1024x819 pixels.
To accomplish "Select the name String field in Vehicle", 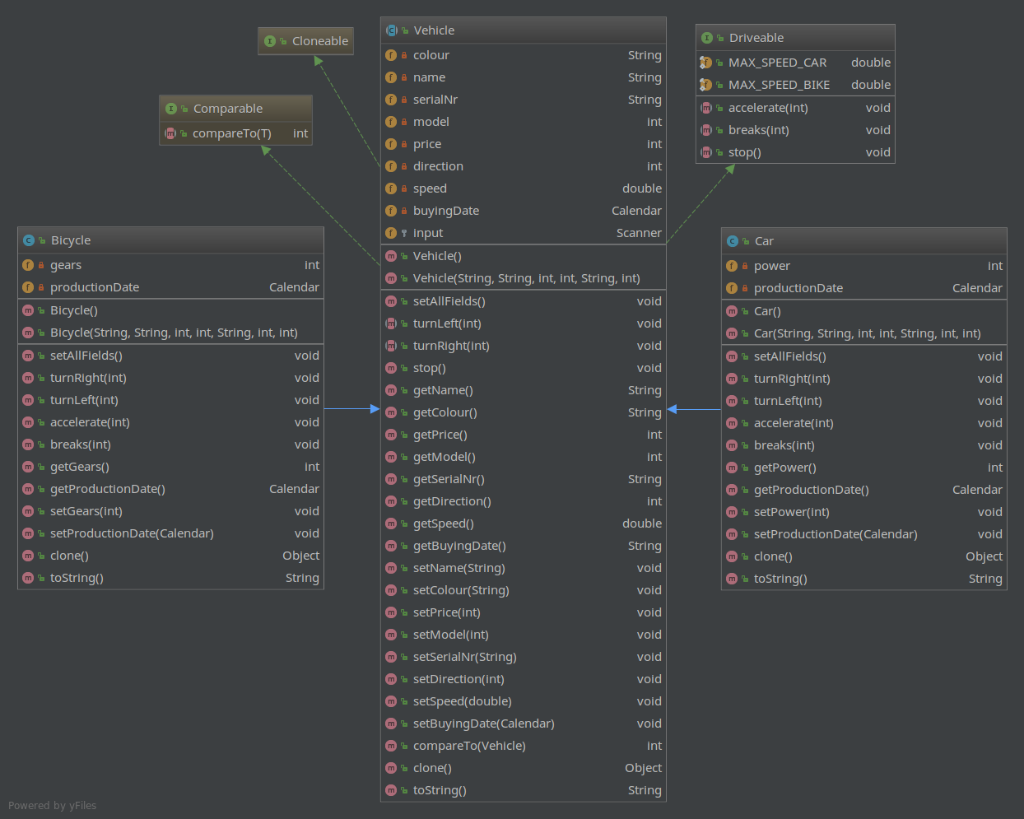I will point(523,78).
